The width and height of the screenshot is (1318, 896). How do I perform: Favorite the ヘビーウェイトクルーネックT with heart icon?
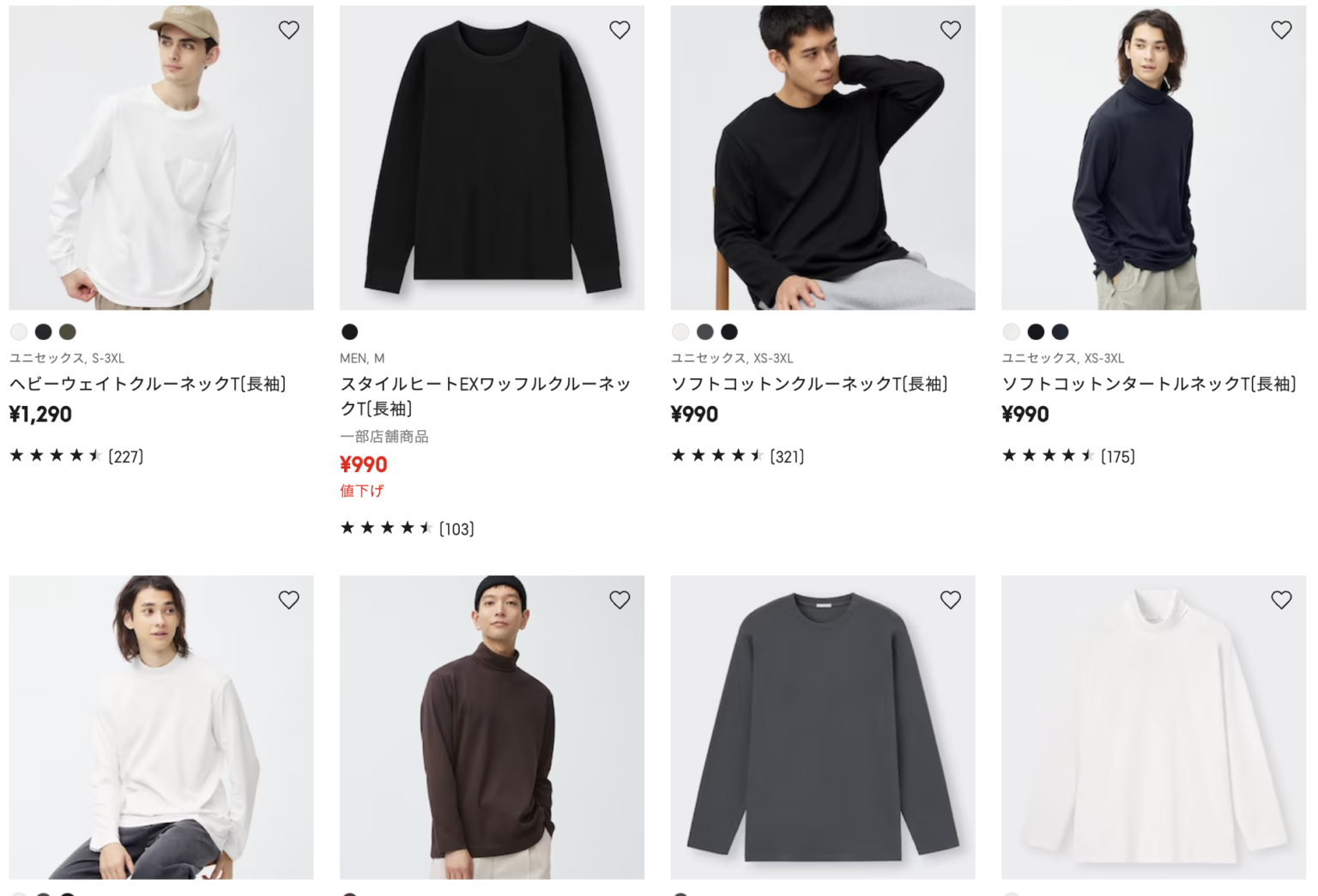[x=288, y=29]
